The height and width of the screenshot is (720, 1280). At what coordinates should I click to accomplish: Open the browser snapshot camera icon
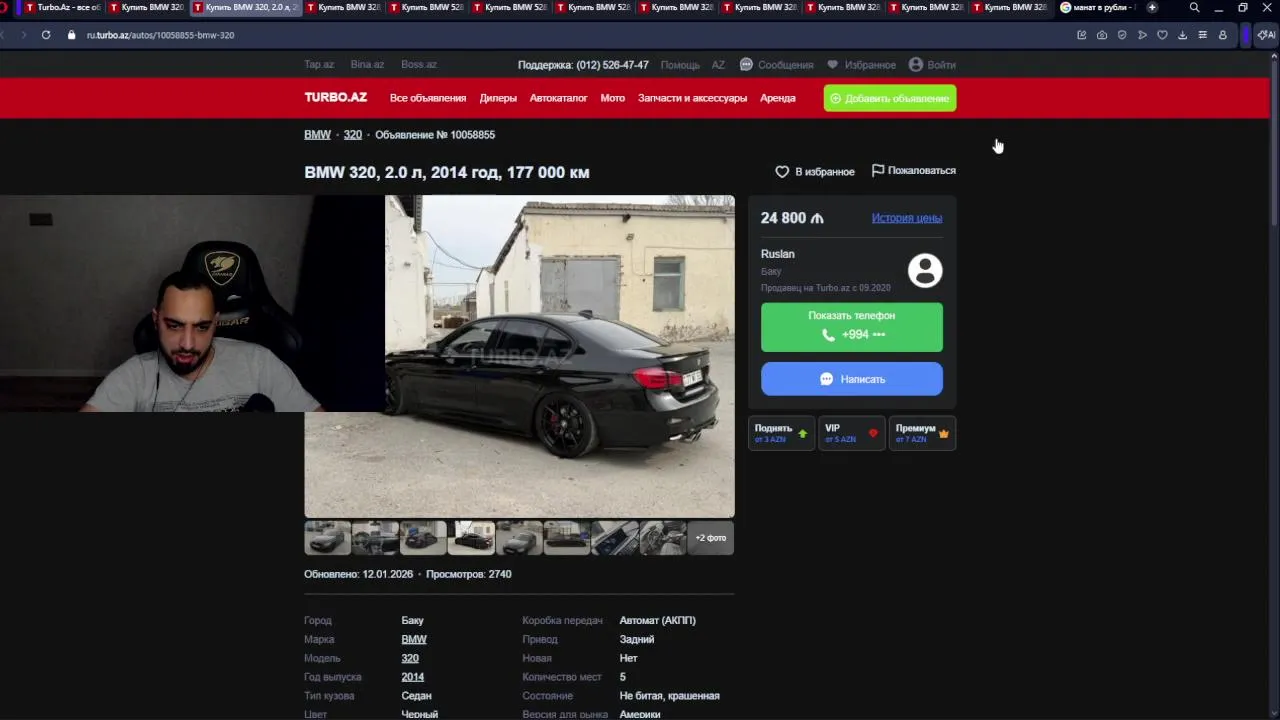pos(1102,35)
